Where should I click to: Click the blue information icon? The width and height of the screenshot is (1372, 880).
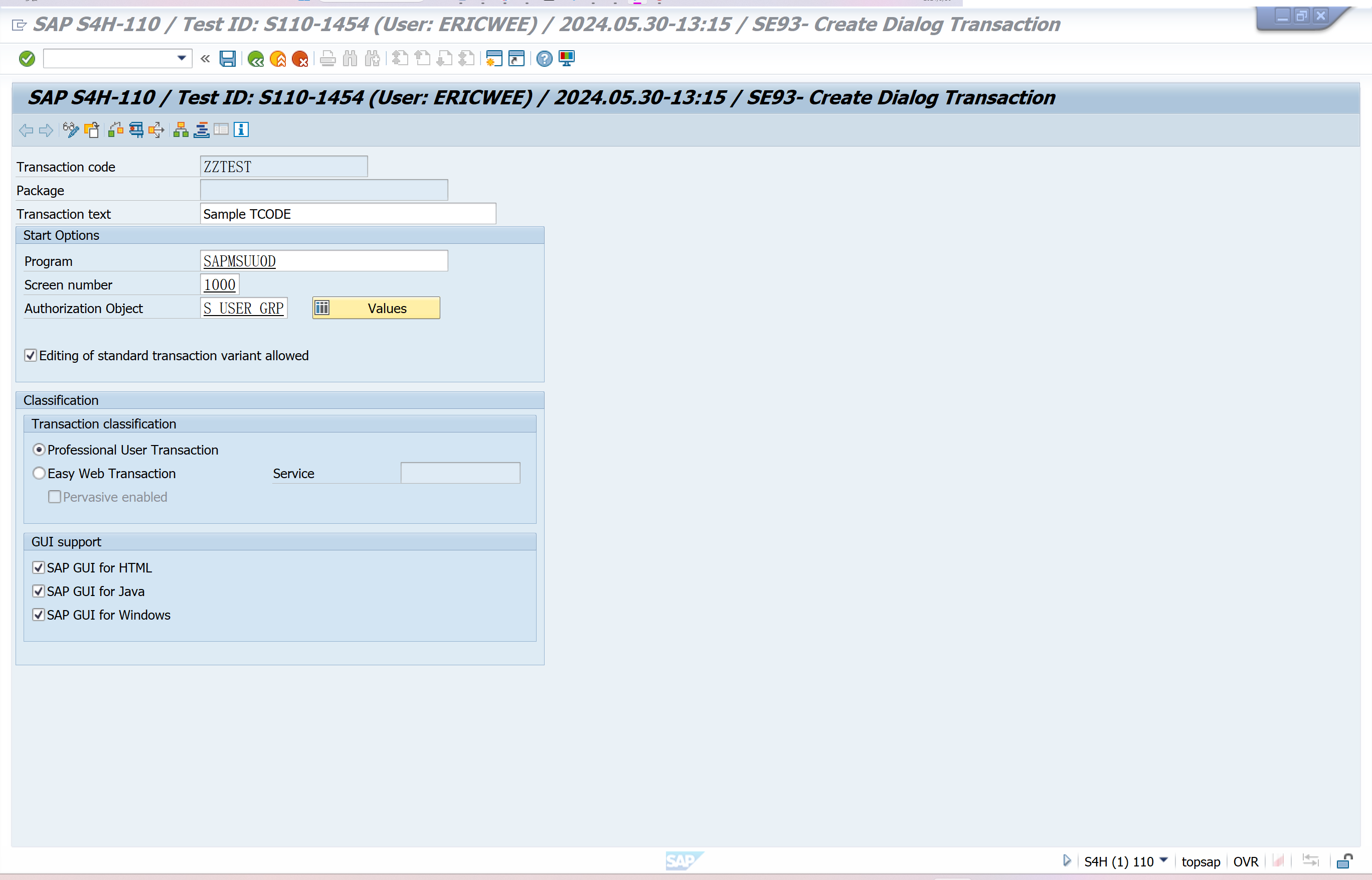point(241,130)
